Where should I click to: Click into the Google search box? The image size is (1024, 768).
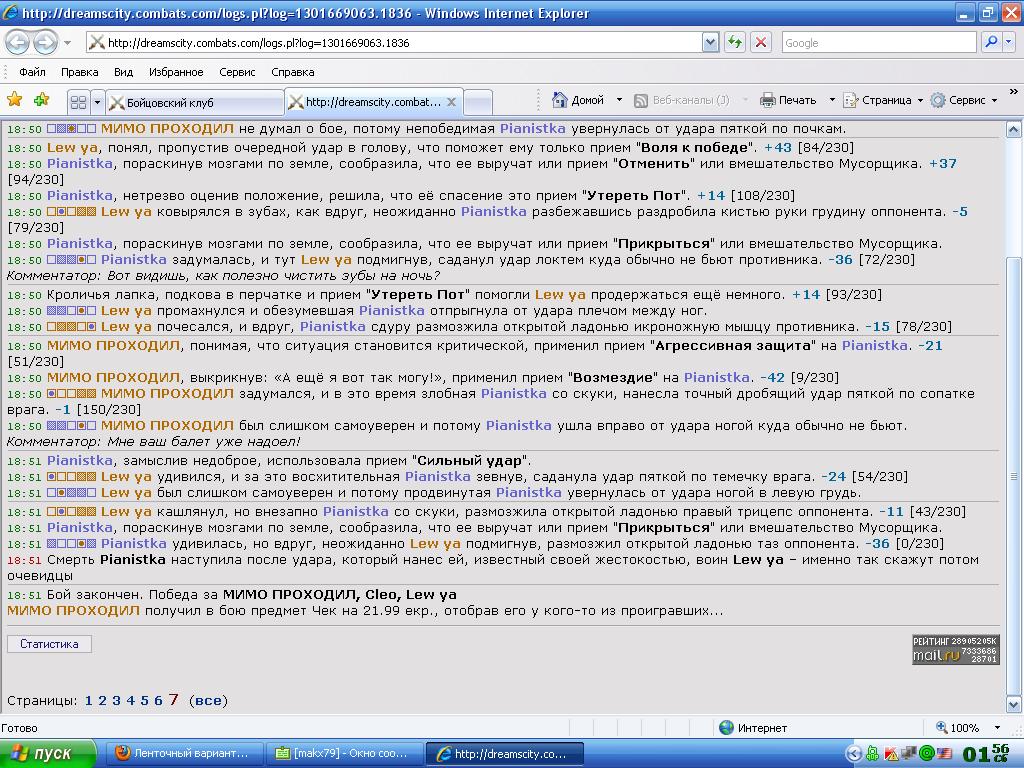879,42
